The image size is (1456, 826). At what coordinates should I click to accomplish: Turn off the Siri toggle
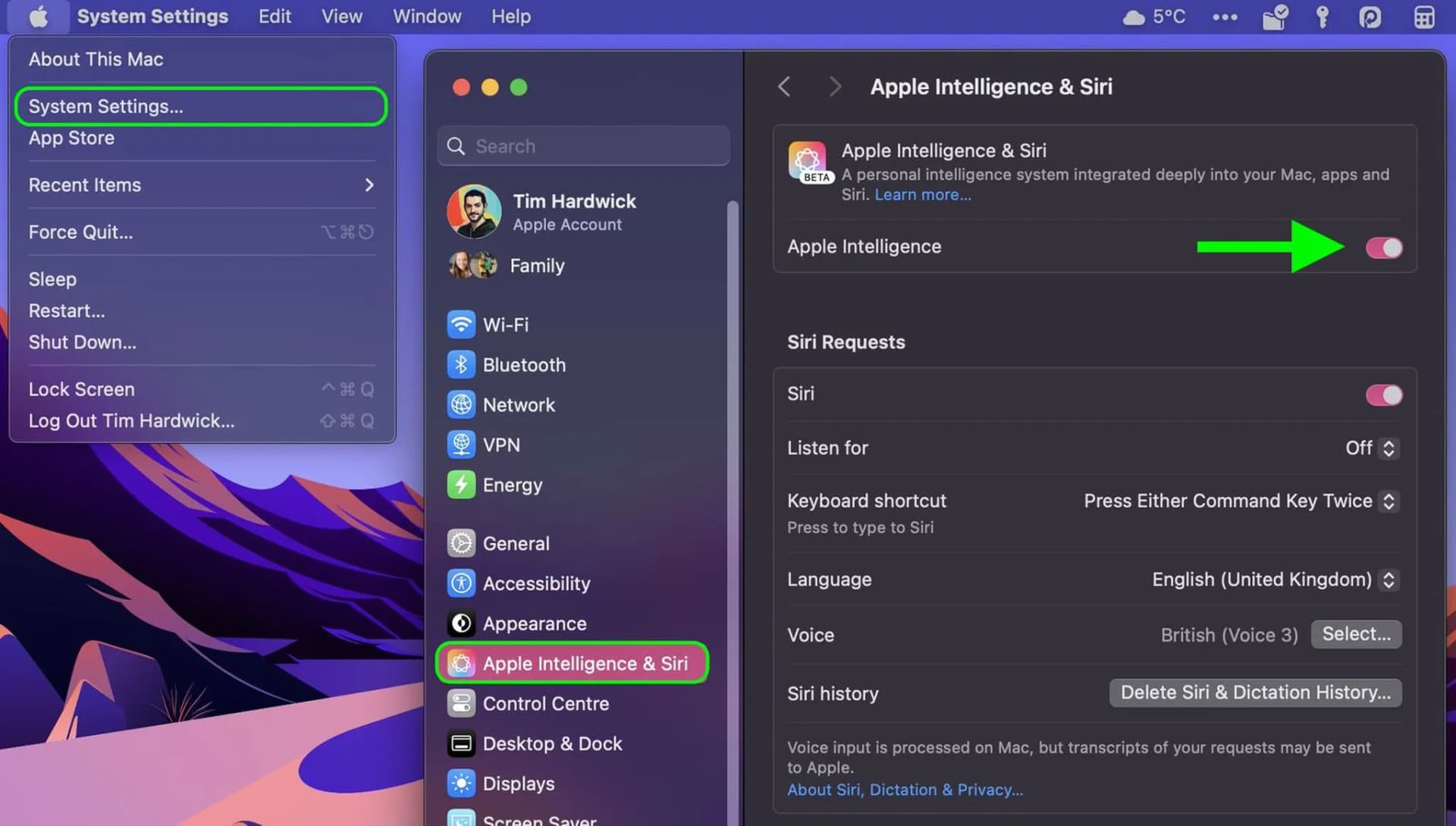(x=1383, y=394)
